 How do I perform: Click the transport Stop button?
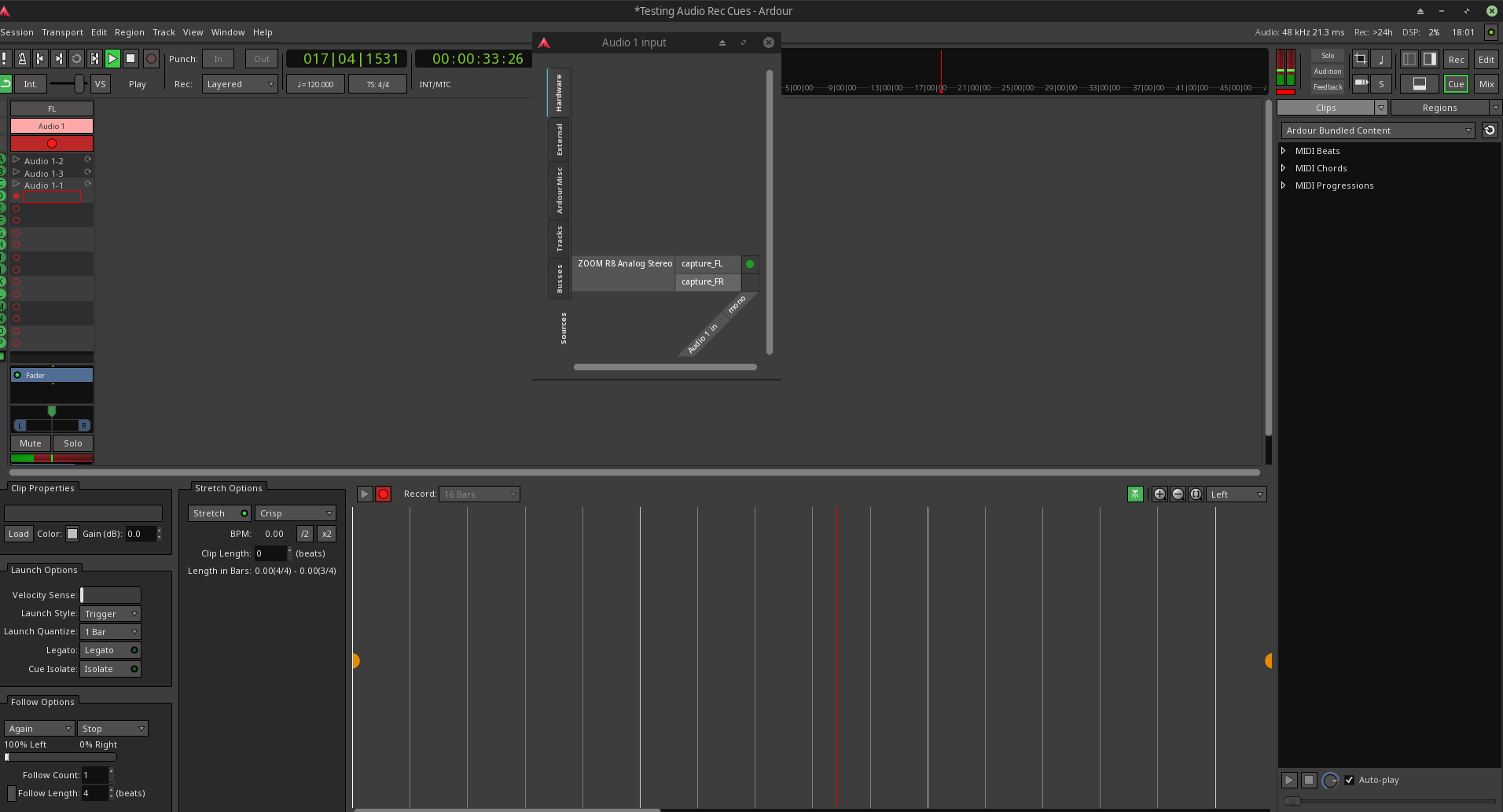pyautogui.click(x=131, y=59)
